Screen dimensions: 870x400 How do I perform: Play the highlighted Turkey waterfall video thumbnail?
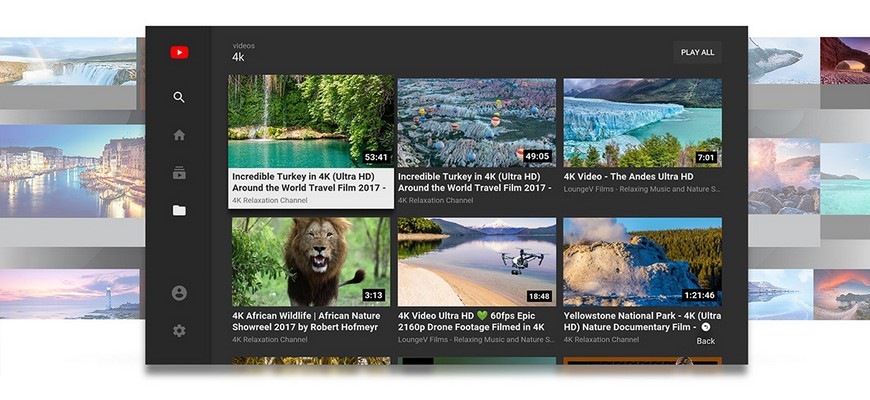pos(310,121)
